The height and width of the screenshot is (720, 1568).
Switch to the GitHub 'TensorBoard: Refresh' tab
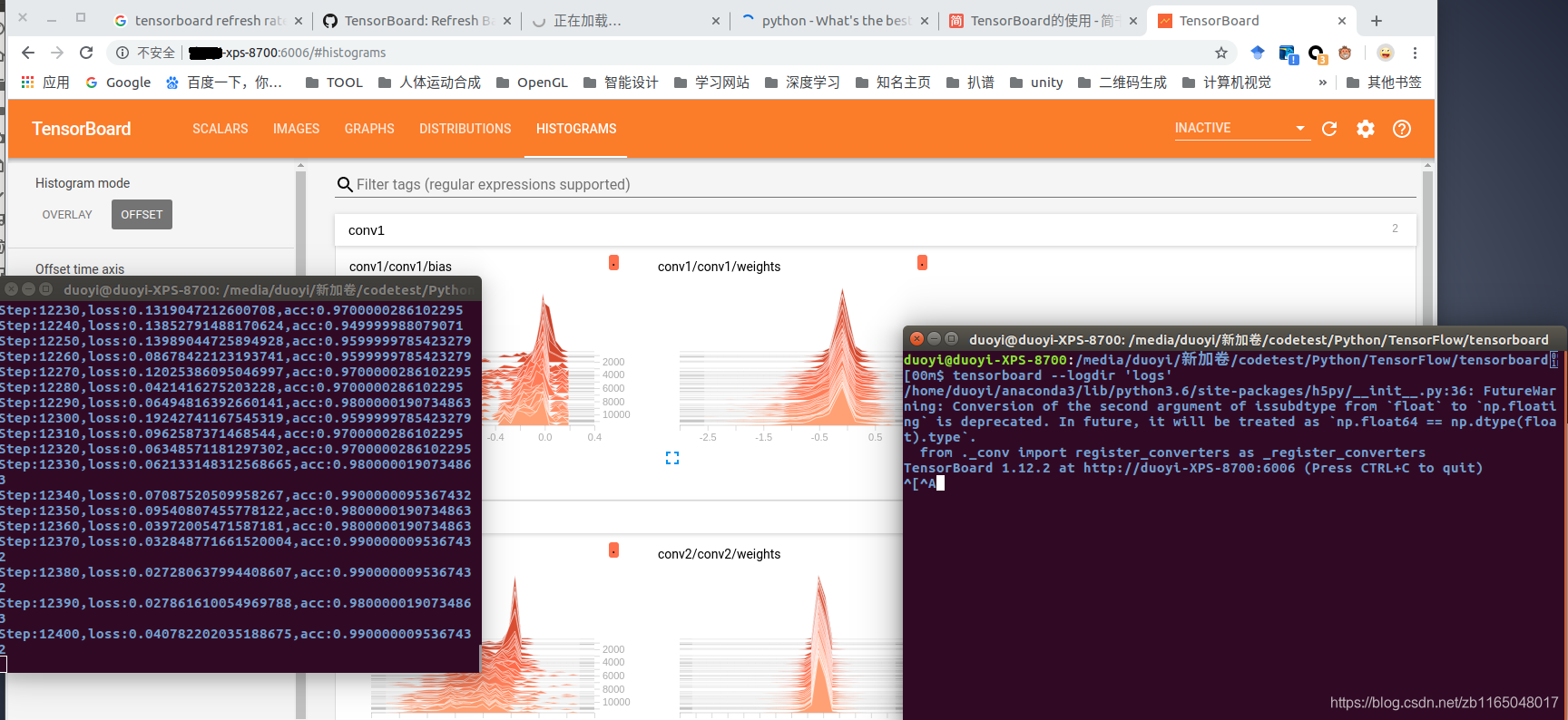click(x=416, y=20)
